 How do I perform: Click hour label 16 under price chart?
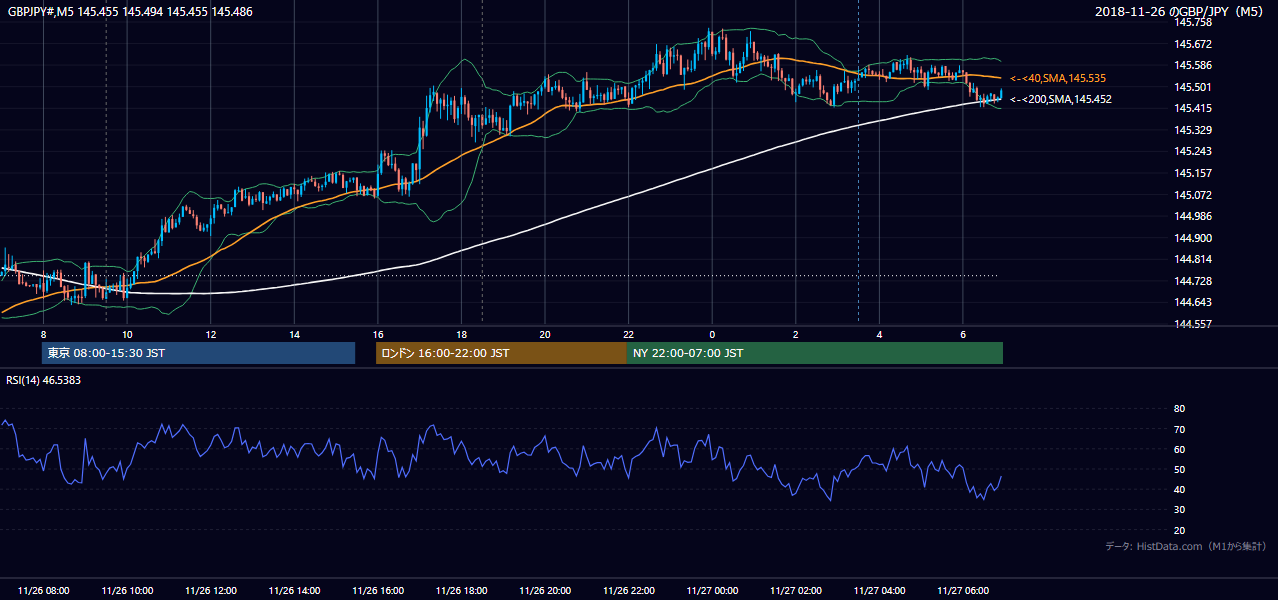[378, 334]
